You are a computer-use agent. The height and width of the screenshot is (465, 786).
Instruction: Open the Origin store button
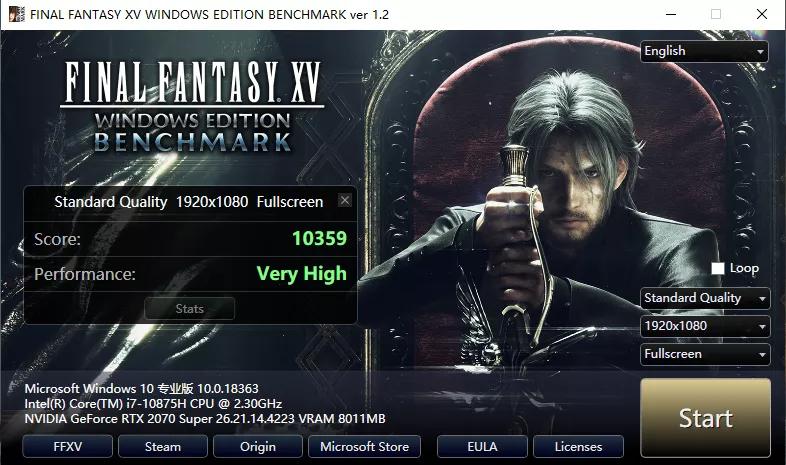tap(258, 446)
